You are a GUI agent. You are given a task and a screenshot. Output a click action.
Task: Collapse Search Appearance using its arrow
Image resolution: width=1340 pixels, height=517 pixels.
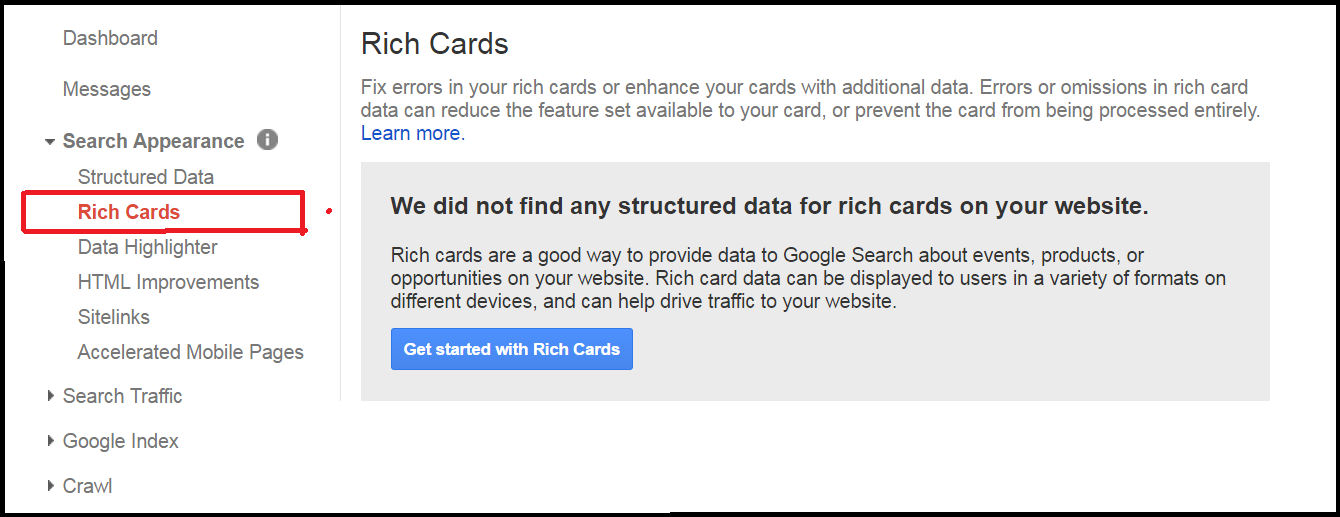pyautogui.click(x=49, y=142)
